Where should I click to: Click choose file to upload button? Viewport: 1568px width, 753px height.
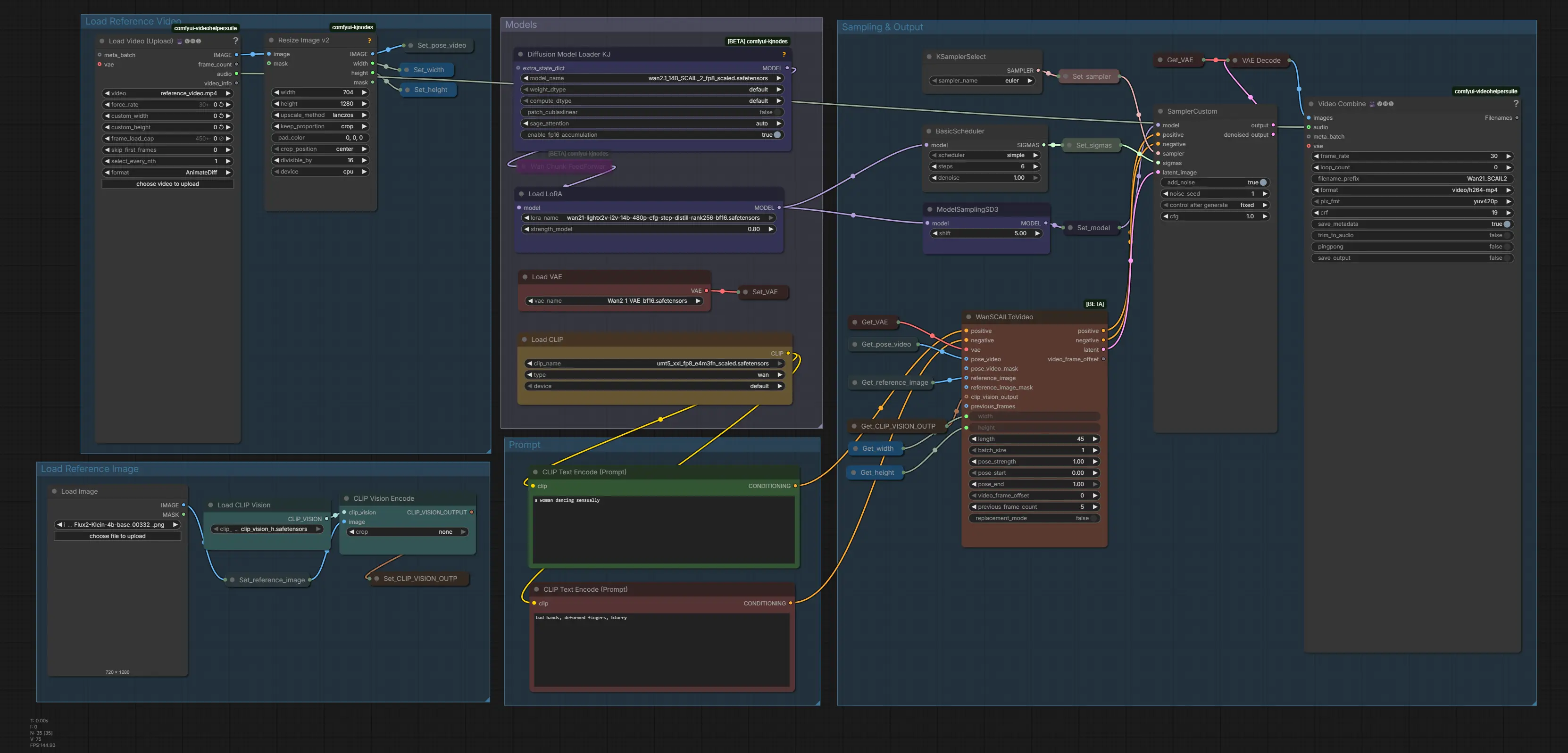point(117,536)
